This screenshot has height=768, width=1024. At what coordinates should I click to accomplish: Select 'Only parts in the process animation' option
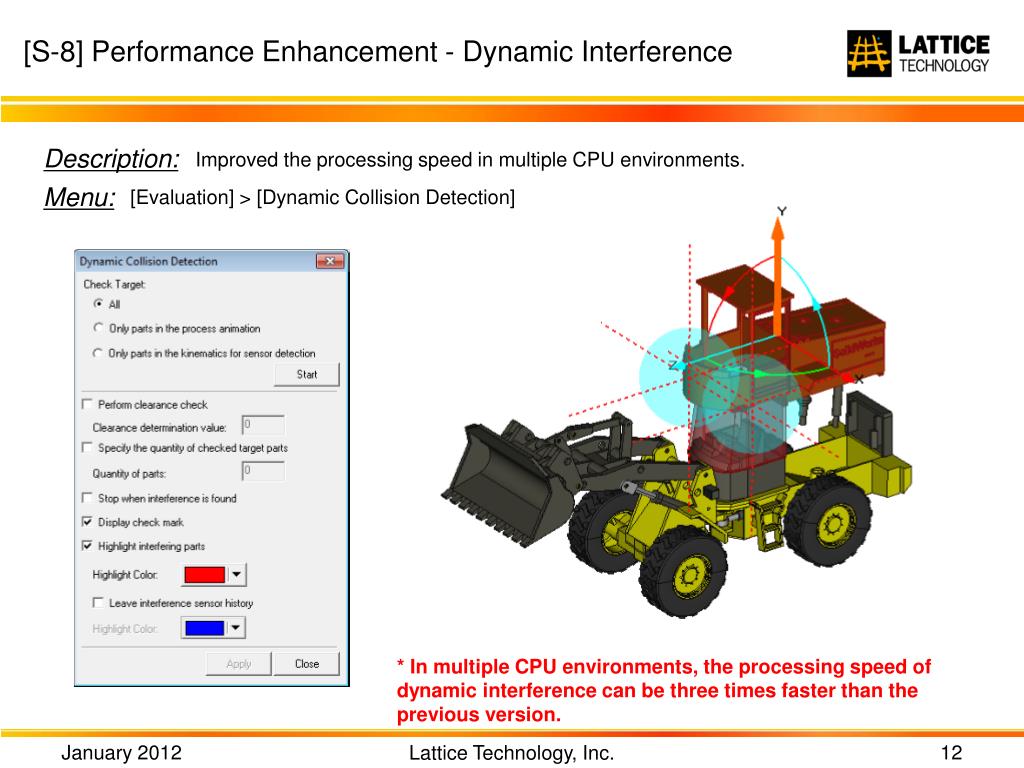99,328
